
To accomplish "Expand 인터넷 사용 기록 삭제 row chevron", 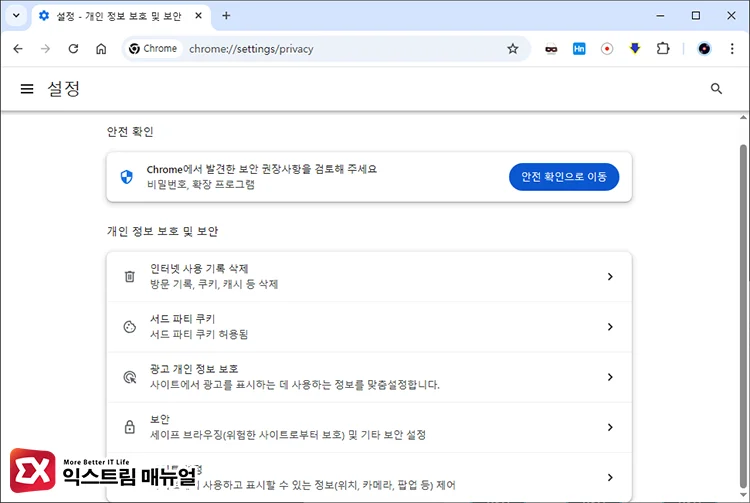I will tap(610, 276).
